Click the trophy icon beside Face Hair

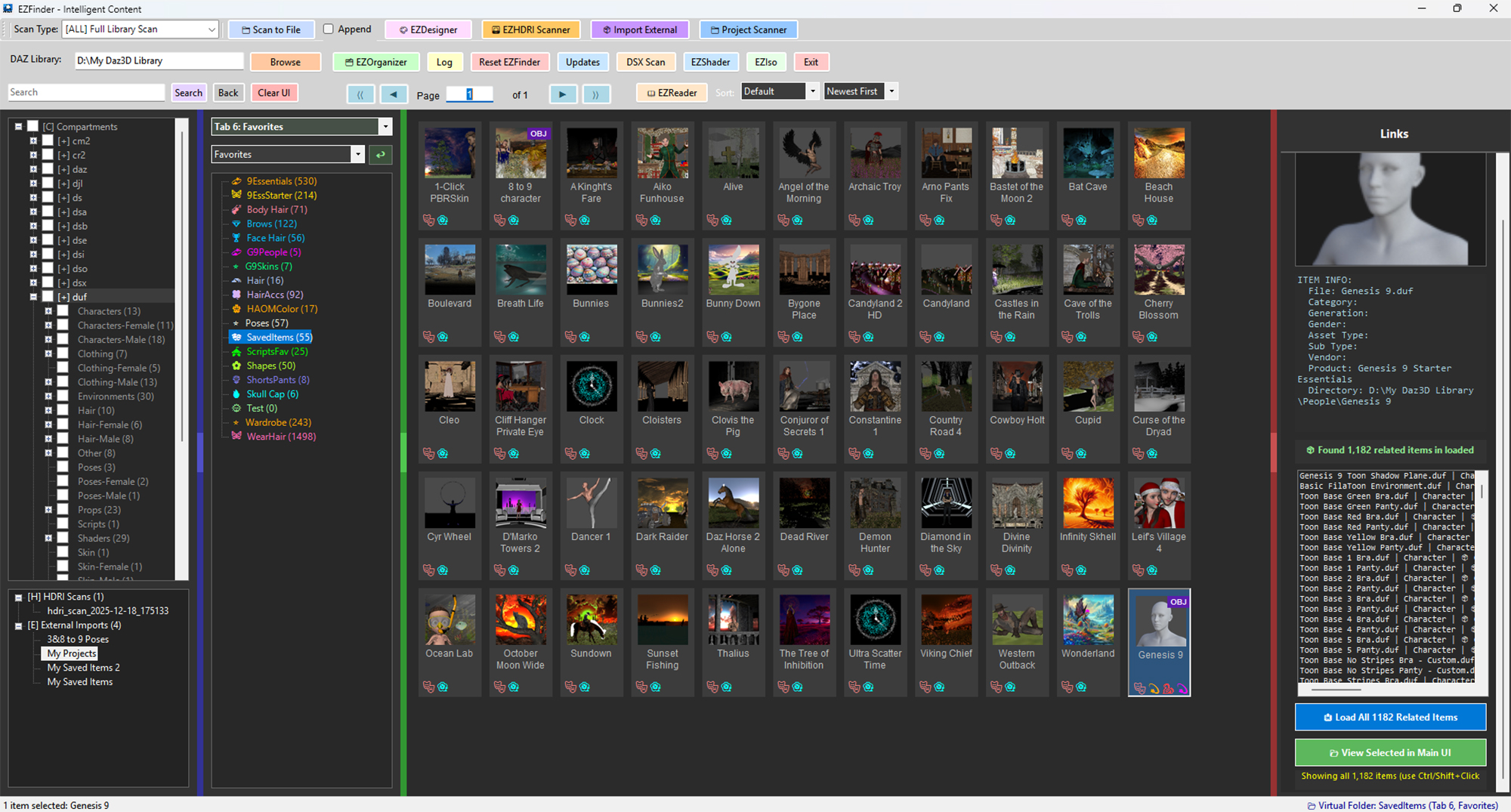click(236, 238)
